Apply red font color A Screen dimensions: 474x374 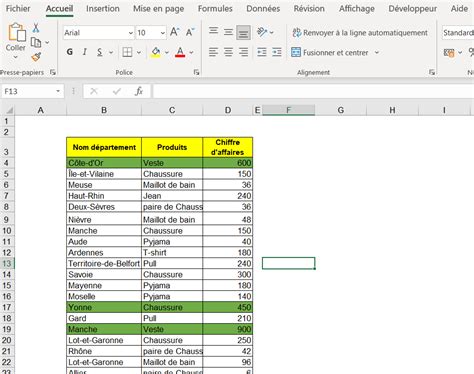click(x=180, y=52)
